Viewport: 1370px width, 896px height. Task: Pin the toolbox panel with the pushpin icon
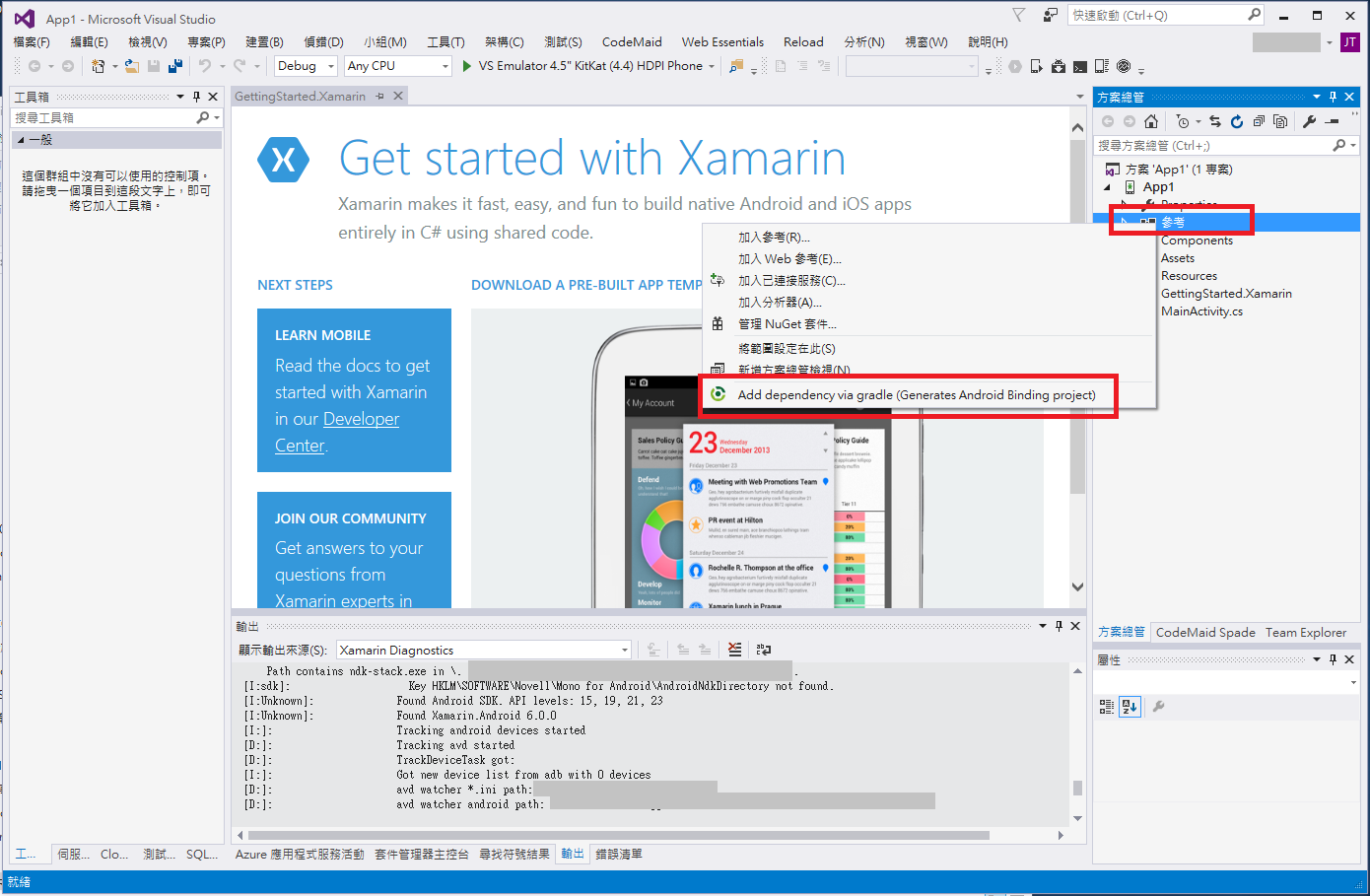197,97
